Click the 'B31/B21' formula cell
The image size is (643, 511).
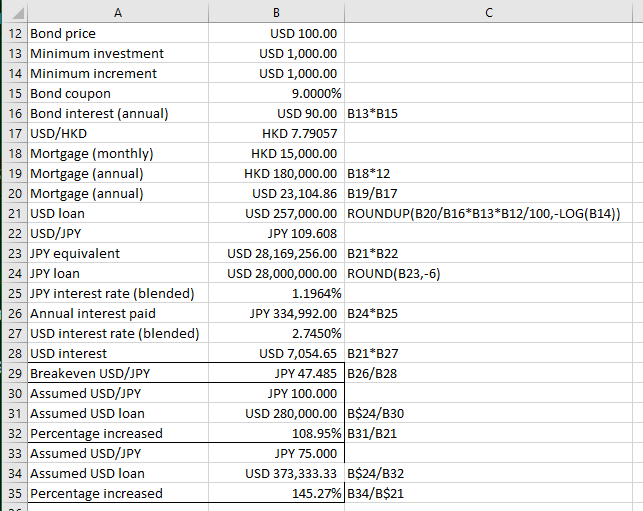pos(488,433)
